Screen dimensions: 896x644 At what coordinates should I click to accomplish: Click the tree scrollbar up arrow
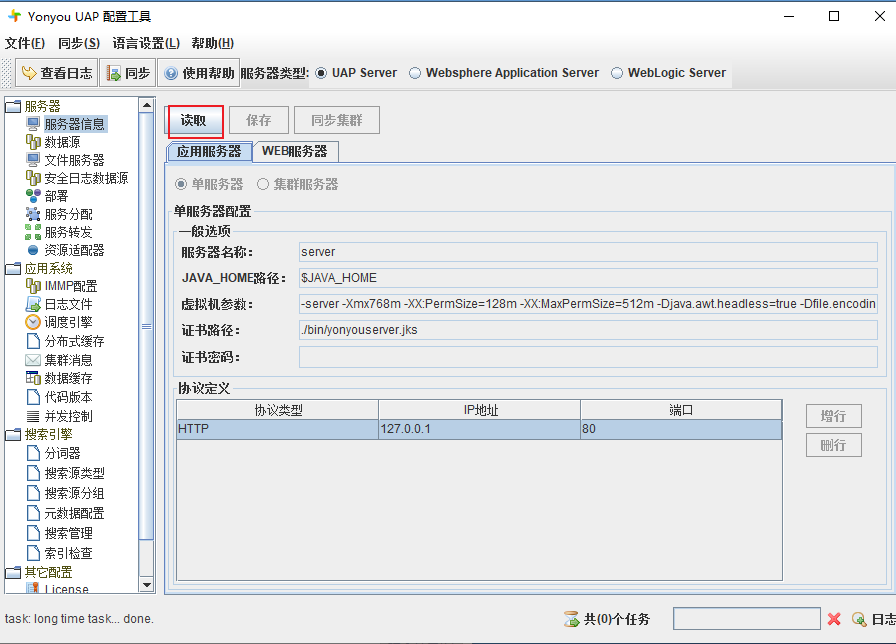(x=147, y=105)
